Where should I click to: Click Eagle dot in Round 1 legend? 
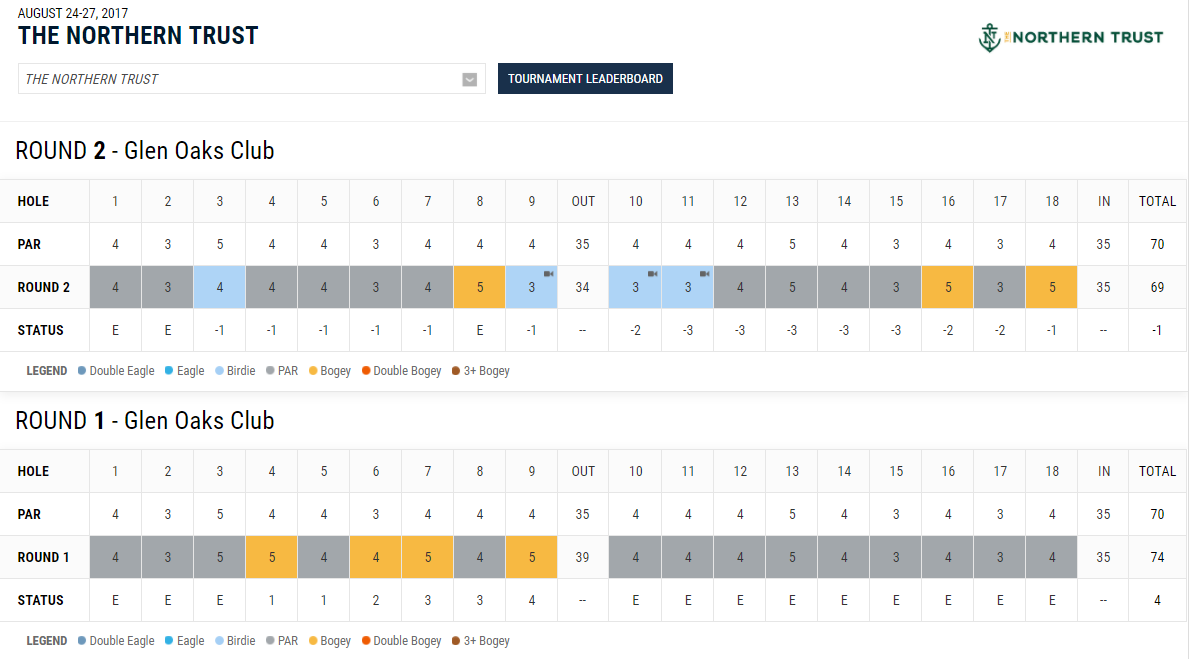tap(170, 641)
